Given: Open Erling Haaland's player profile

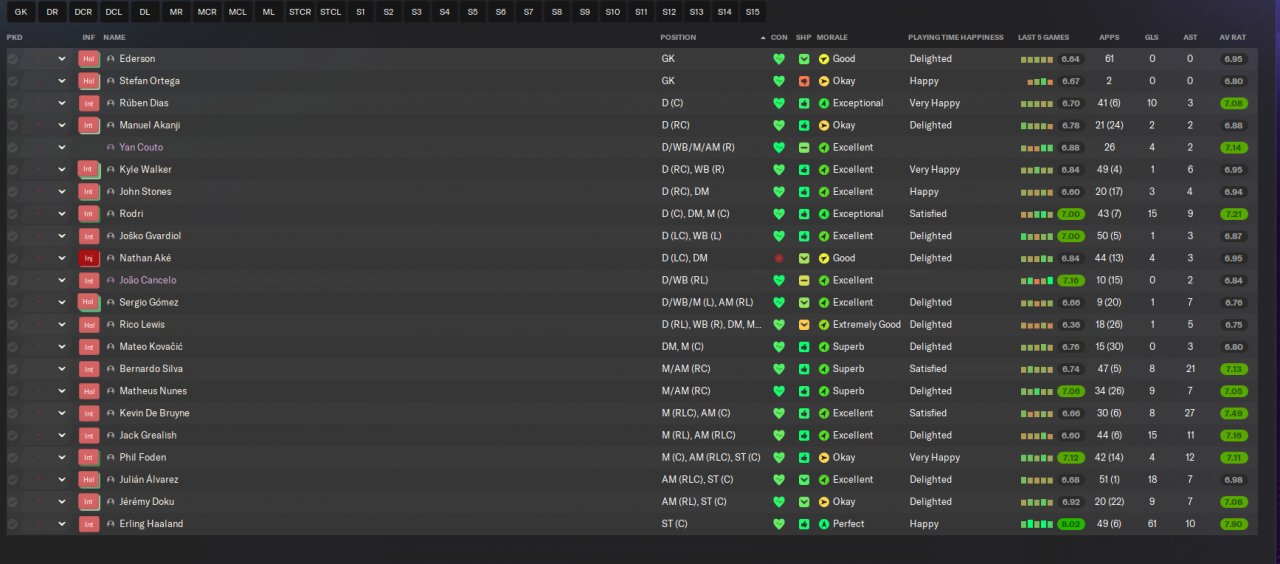Looking at the screenshot, I should (x=151, y=524).
